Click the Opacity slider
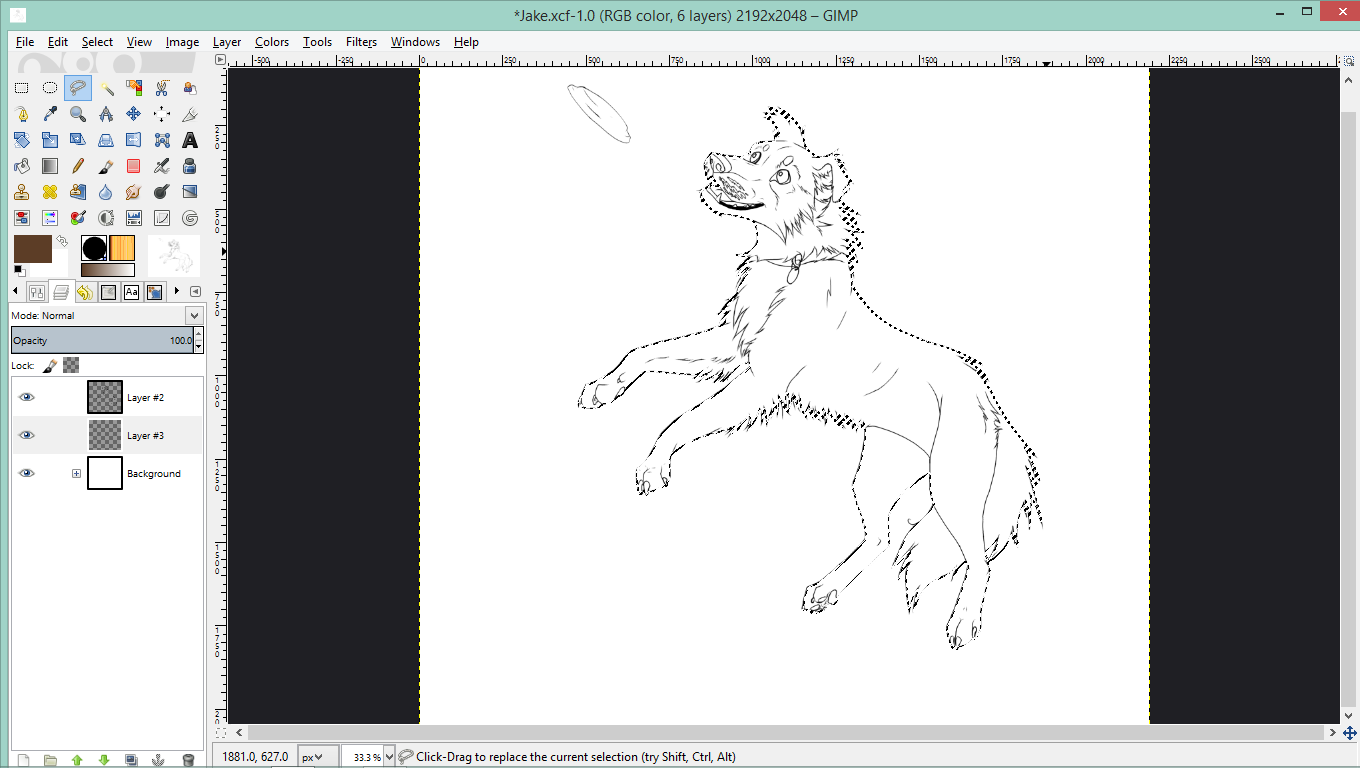The width and height of the screenshot is (1360, 768). pos(100,341)
